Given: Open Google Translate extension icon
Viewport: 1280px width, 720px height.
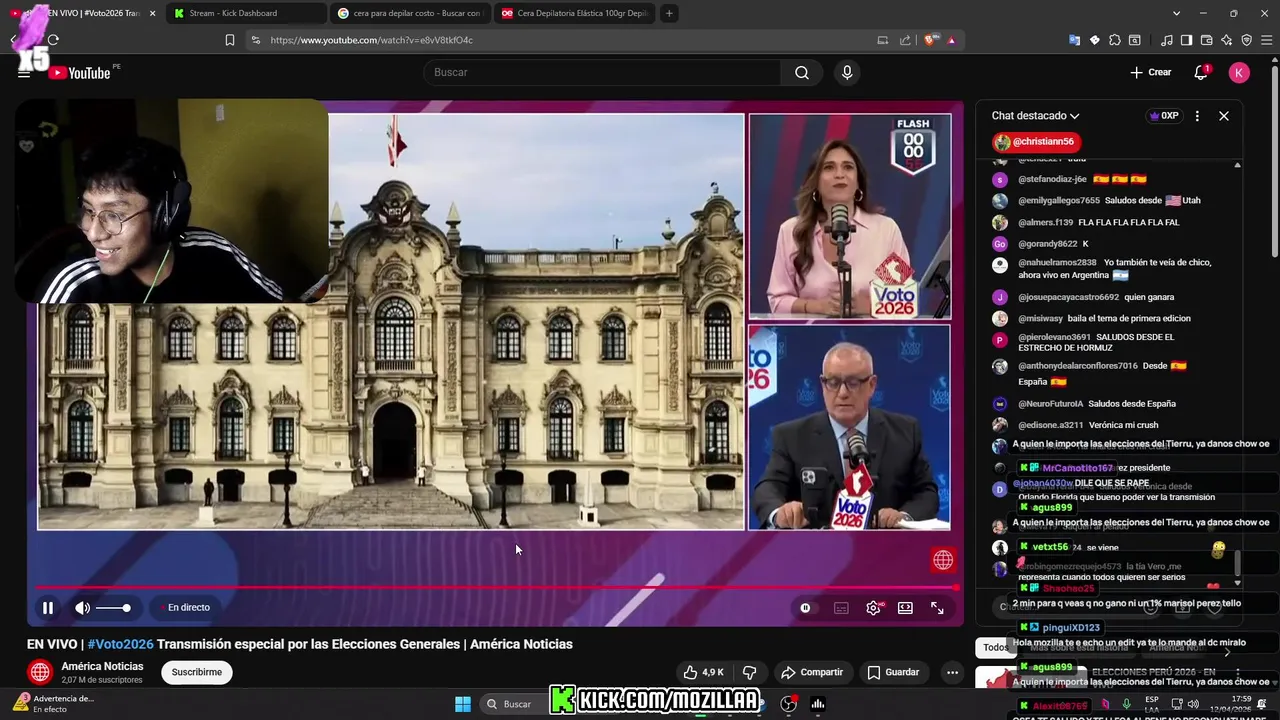Looking at the screenshot, I should coord(1074,40).
